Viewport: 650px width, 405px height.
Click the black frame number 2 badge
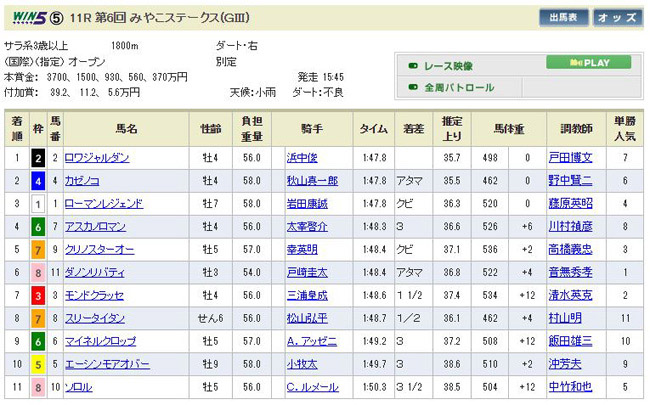tap(37, 158)
